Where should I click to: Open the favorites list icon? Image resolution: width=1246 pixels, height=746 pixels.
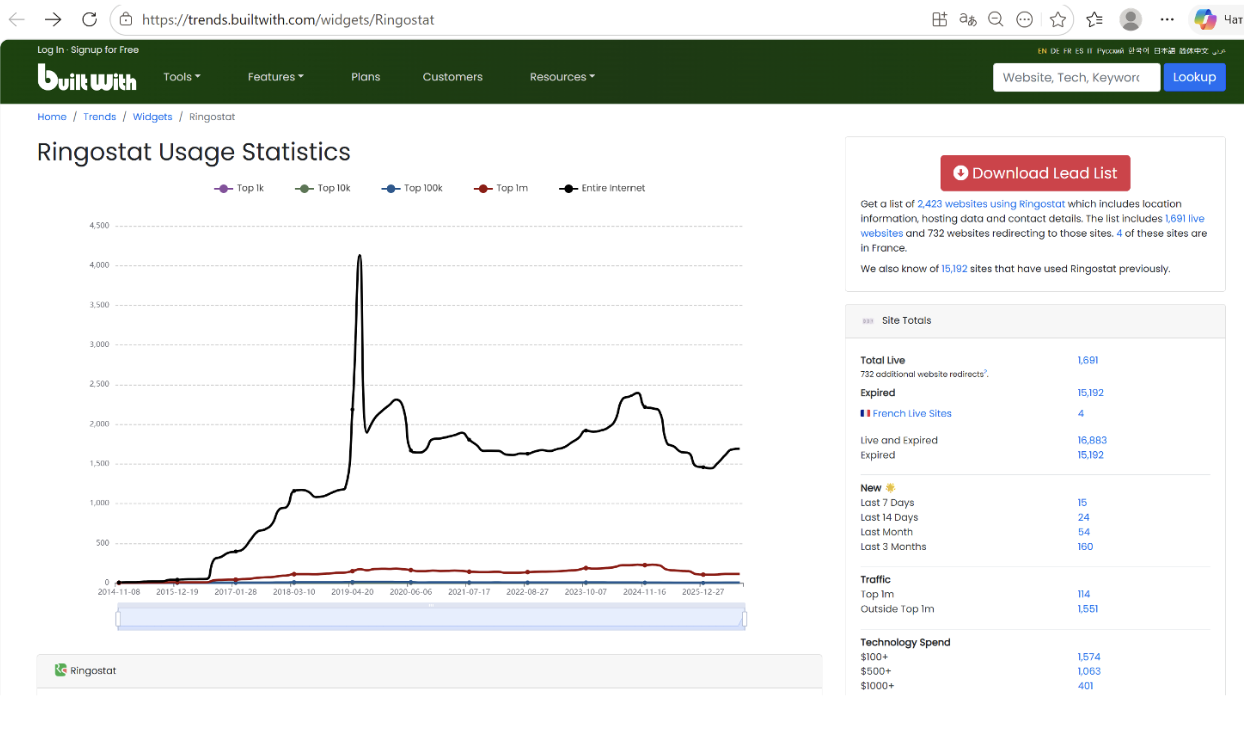click(x=1094, y=19)
